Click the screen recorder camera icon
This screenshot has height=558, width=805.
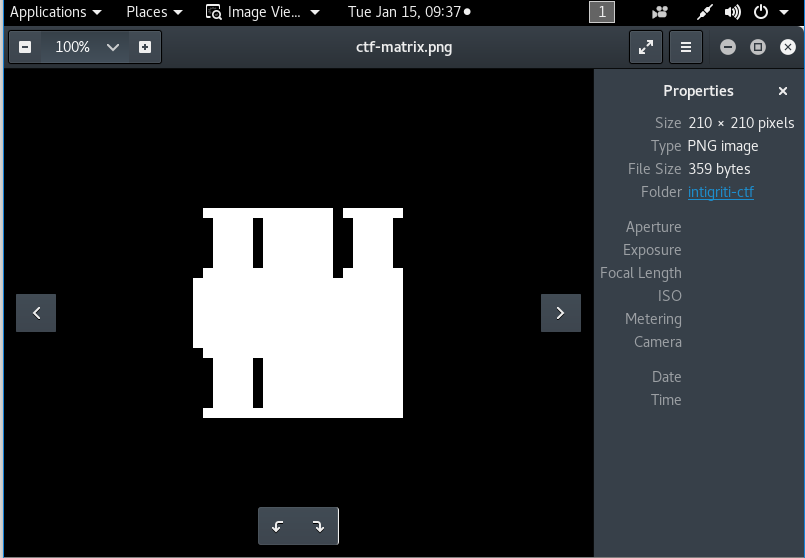click(659, 12)
